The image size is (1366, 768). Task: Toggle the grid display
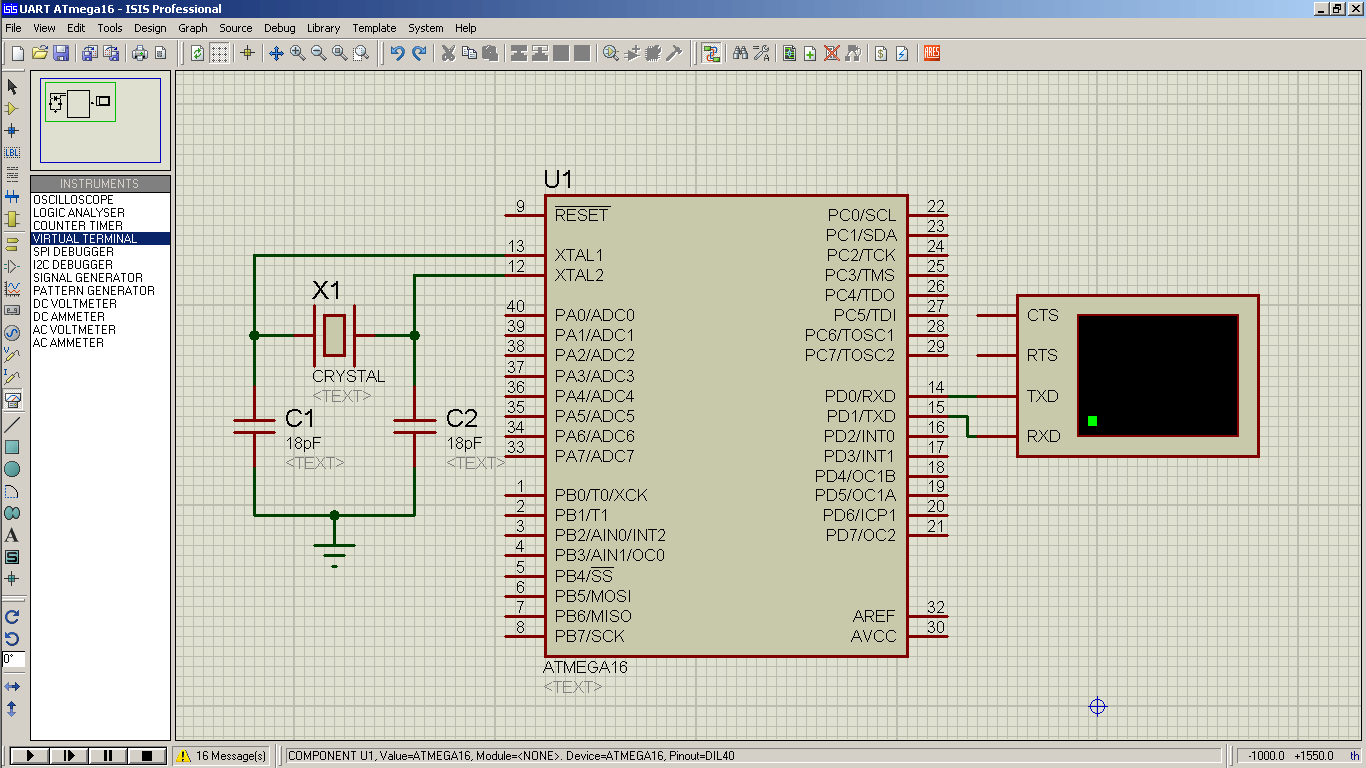[217, 53]
